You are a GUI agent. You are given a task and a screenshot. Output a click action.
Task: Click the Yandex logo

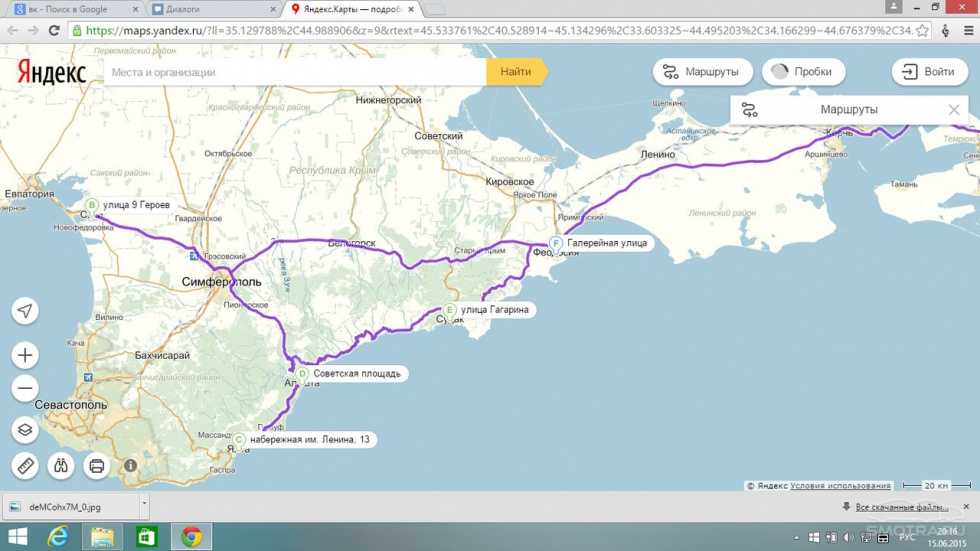pos(51,72)
